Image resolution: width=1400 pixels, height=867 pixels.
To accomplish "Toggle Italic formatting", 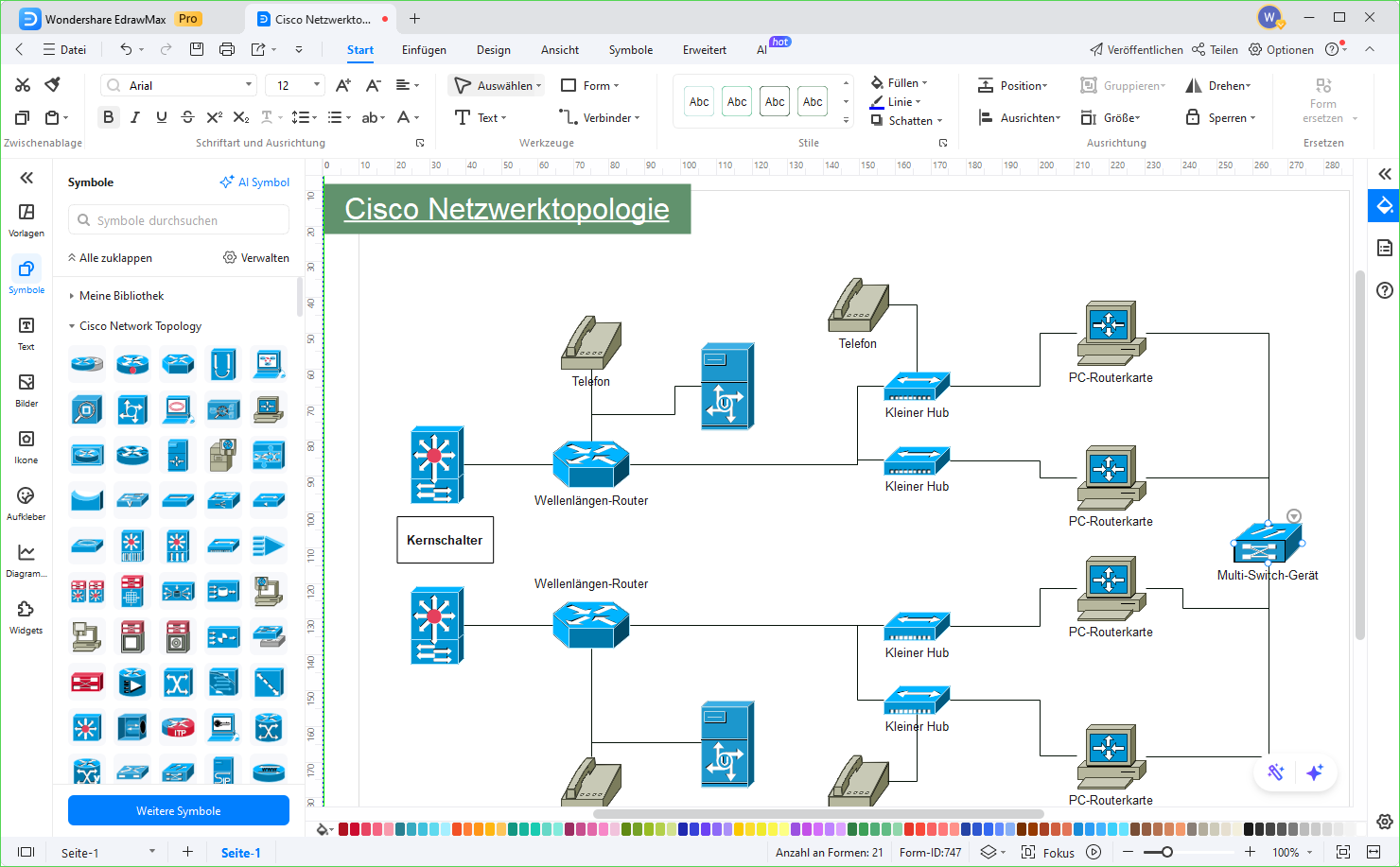I will tap(135, 117).
